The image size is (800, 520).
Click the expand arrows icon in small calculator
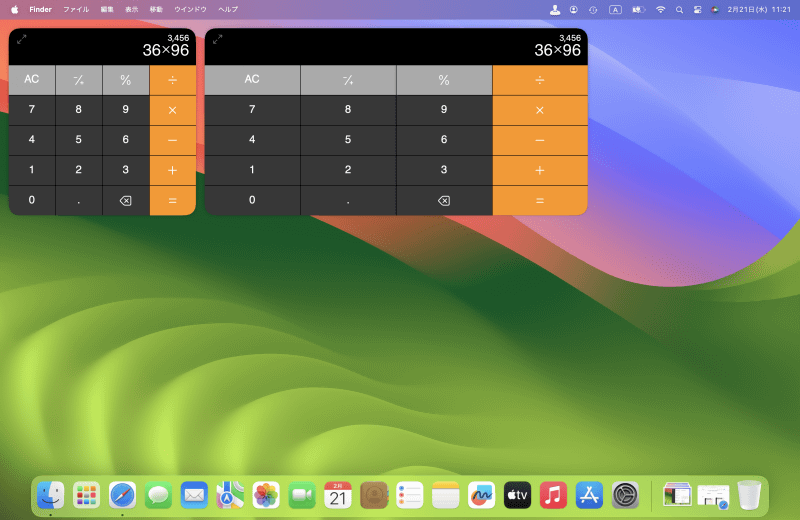(21, 39)
